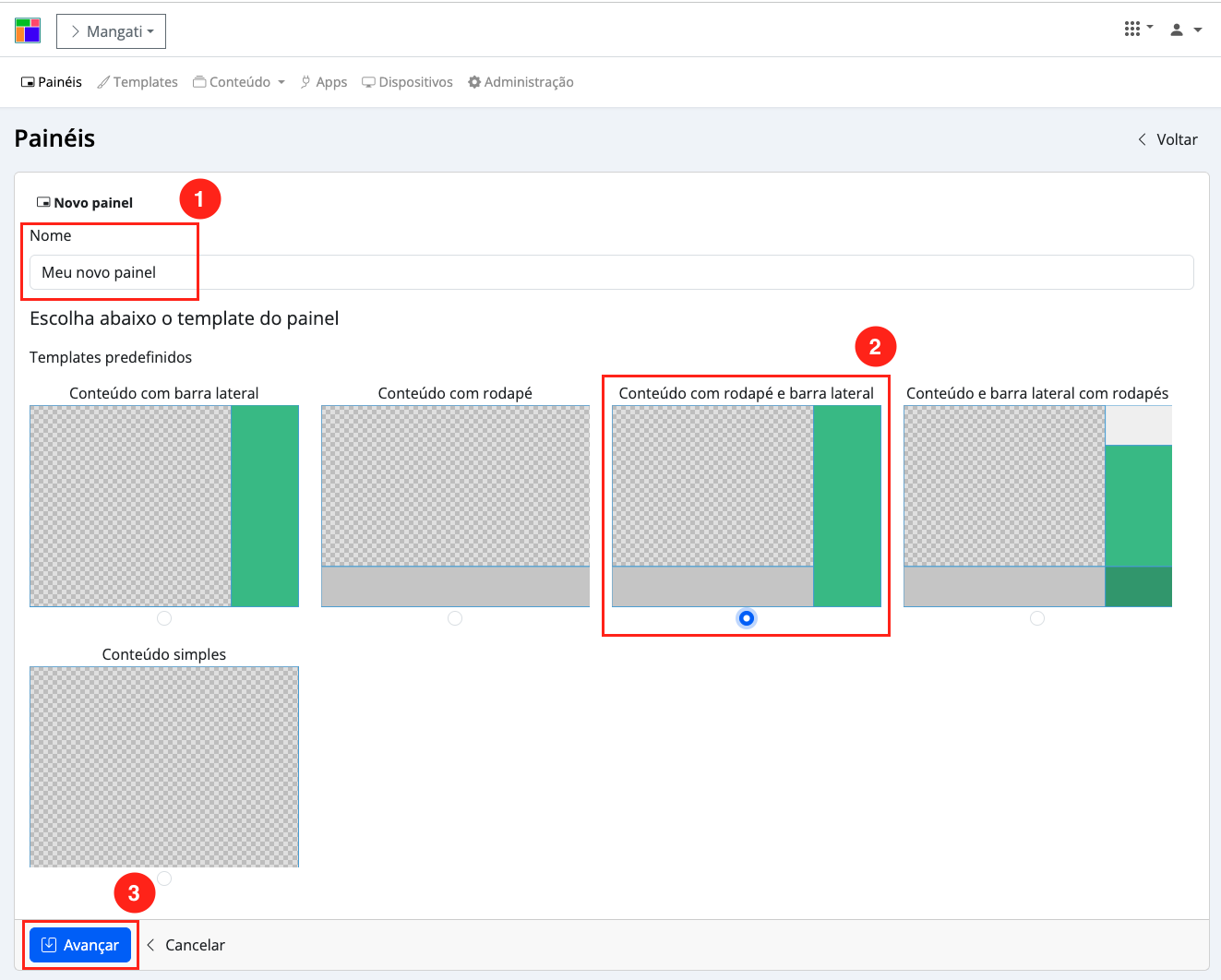Click the Painéis panel icon in navbar
The height and width of the screenshot is (980, 1221).
[28, 82]
